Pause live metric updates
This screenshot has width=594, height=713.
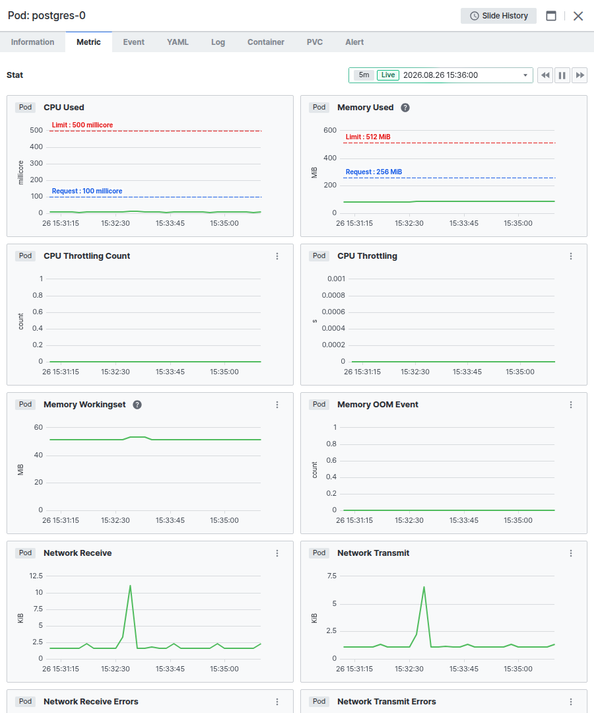[562, 75]
